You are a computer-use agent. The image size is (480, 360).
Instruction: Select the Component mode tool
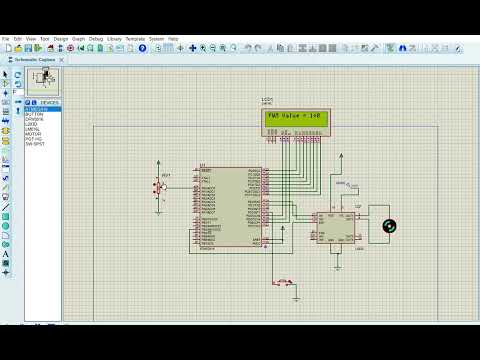point(5,84)
